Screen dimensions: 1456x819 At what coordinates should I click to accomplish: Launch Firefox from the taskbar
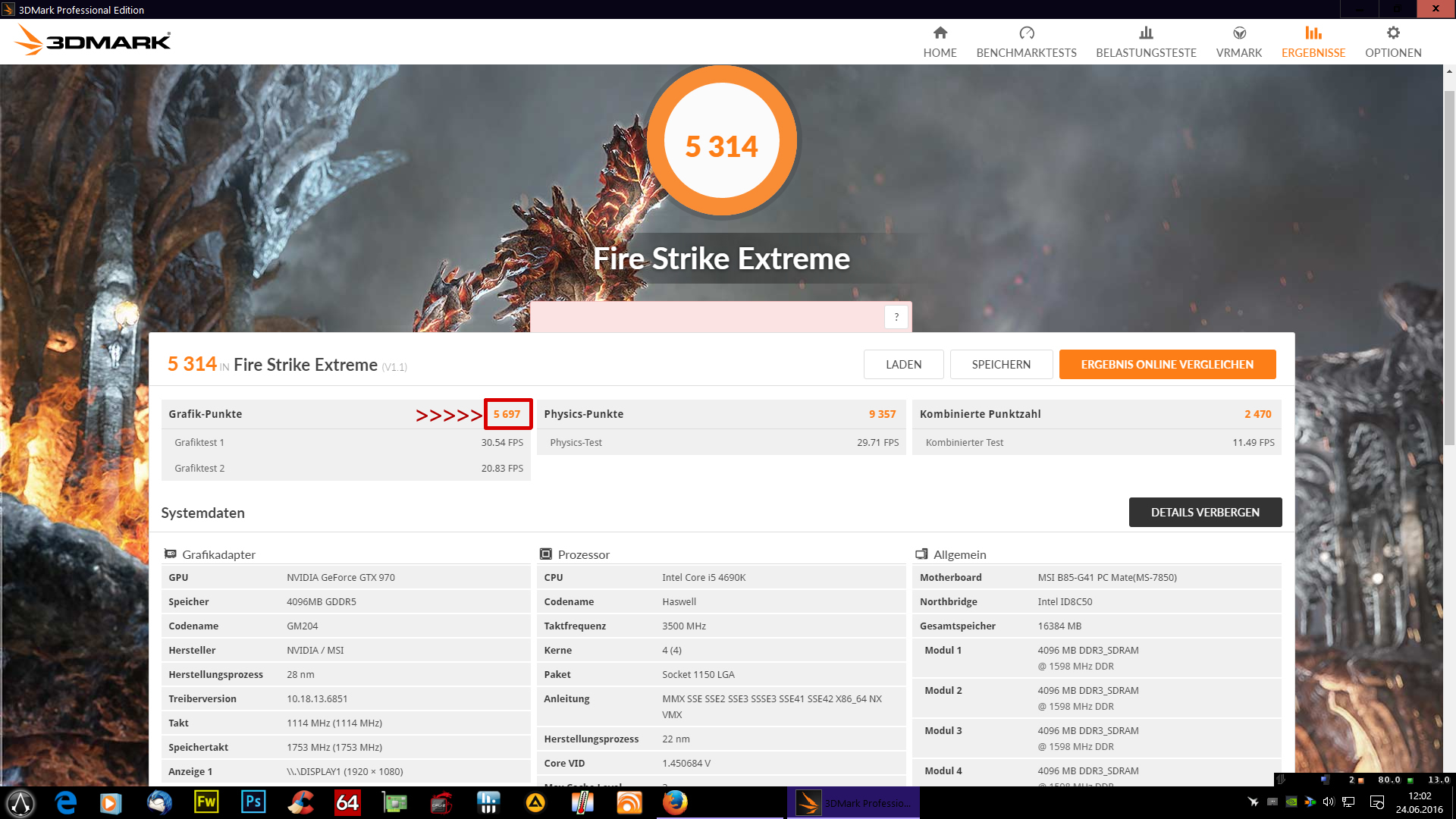point(675,802)
